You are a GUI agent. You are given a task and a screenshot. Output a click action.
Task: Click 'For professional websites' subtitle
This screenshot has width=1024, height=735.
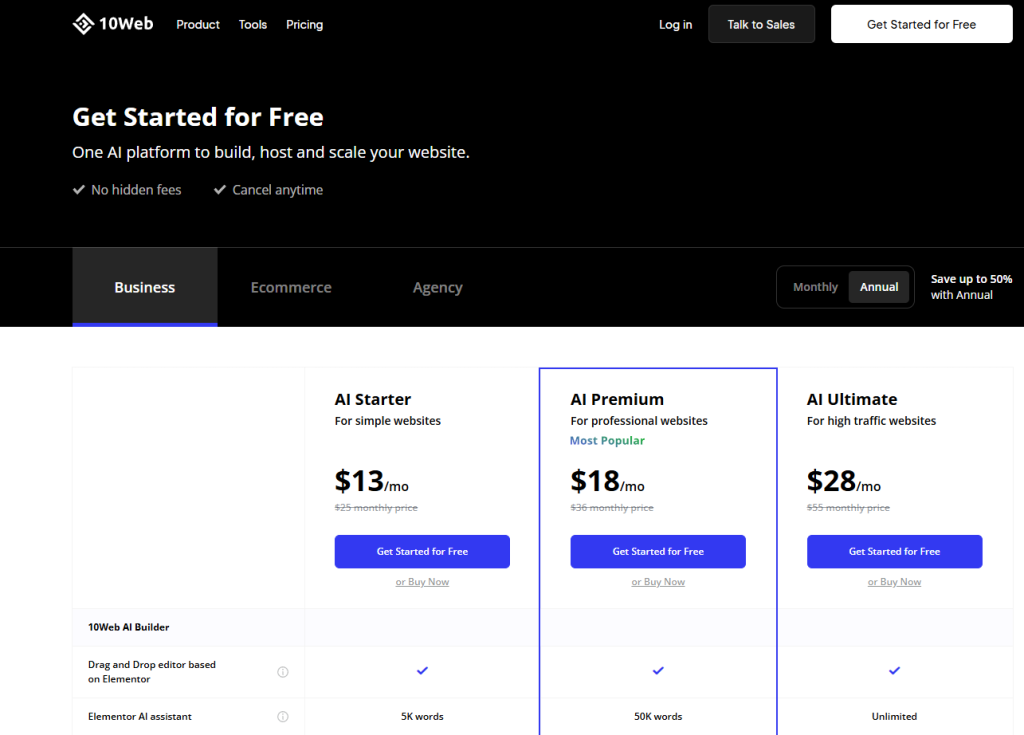[639, 421]
